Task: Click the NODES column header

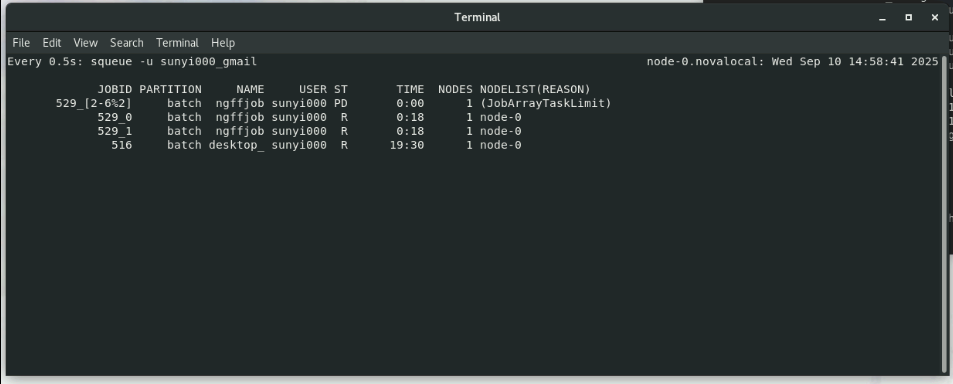Action: pos(455,89)
